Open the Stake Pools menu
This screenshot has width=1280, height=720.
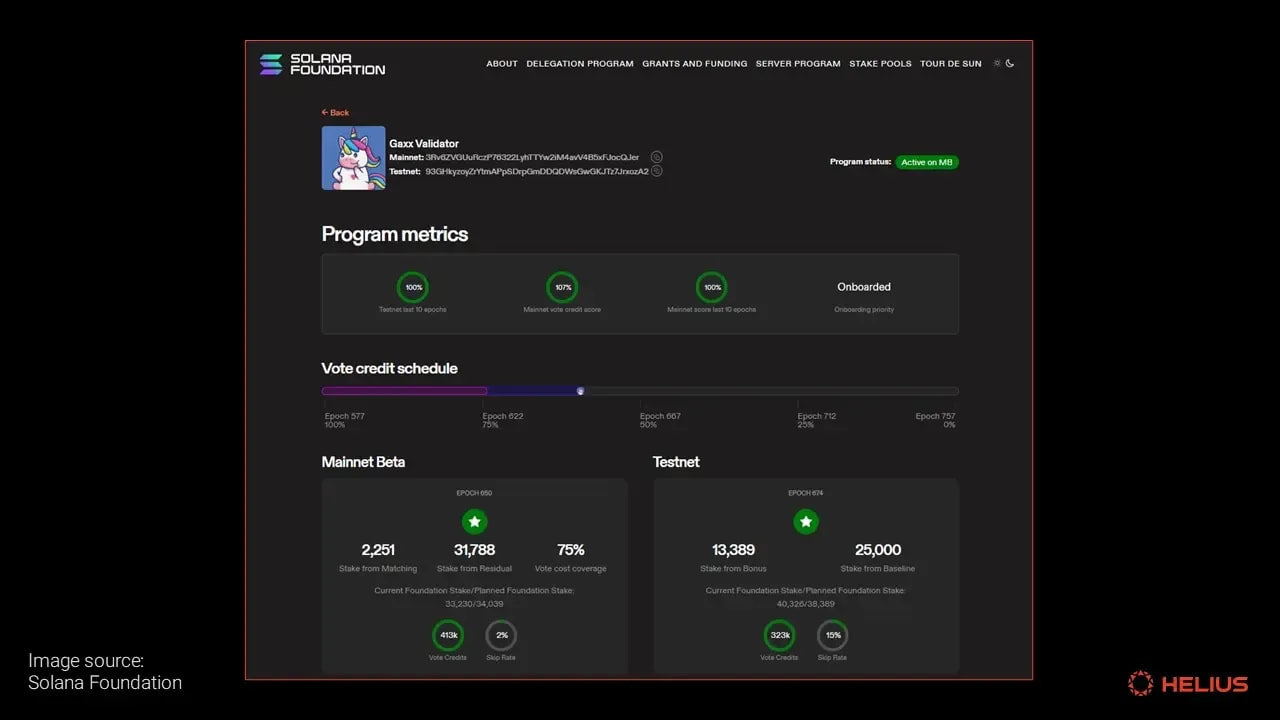pyautogui.click(x=880, y=64)
